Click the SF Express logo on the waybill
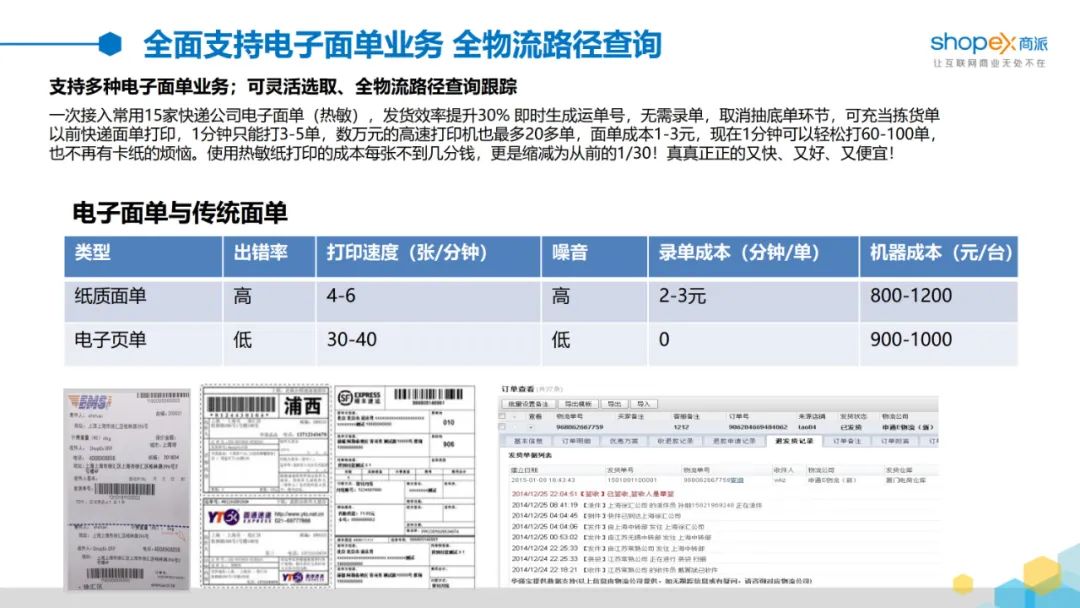The height and width of the screenshot is (608, 1080). 359,399
